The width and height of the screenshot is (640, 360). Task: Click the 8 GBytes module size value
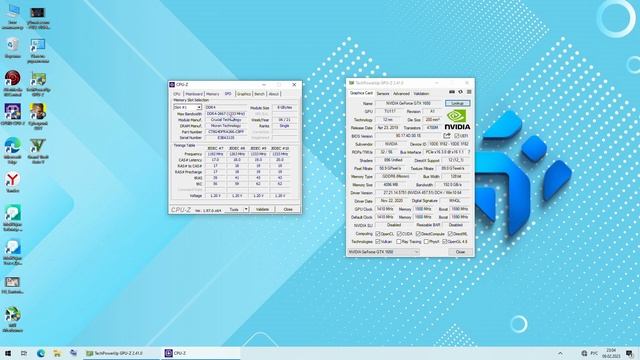click(x=284, y=107)
